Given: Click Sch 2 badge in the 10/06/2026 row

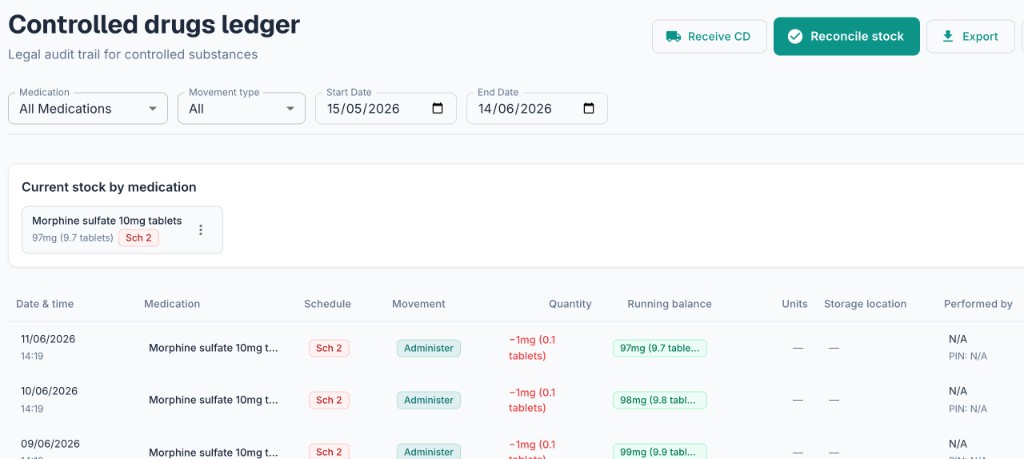Looking at the screenshot, I should click(x=329, y=400).
